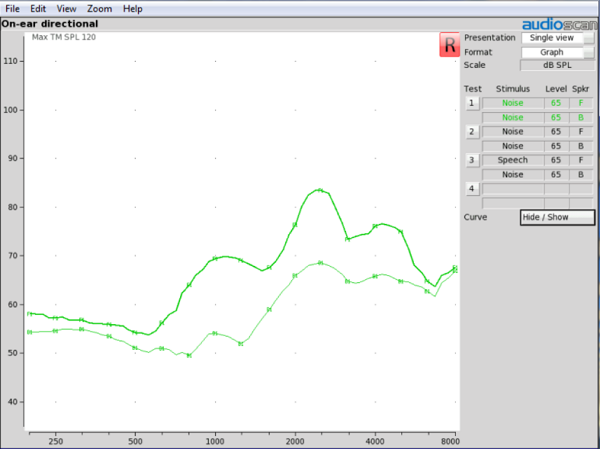Click Test 1 speaker B cell
600x449 pixels.
[581, 118]
